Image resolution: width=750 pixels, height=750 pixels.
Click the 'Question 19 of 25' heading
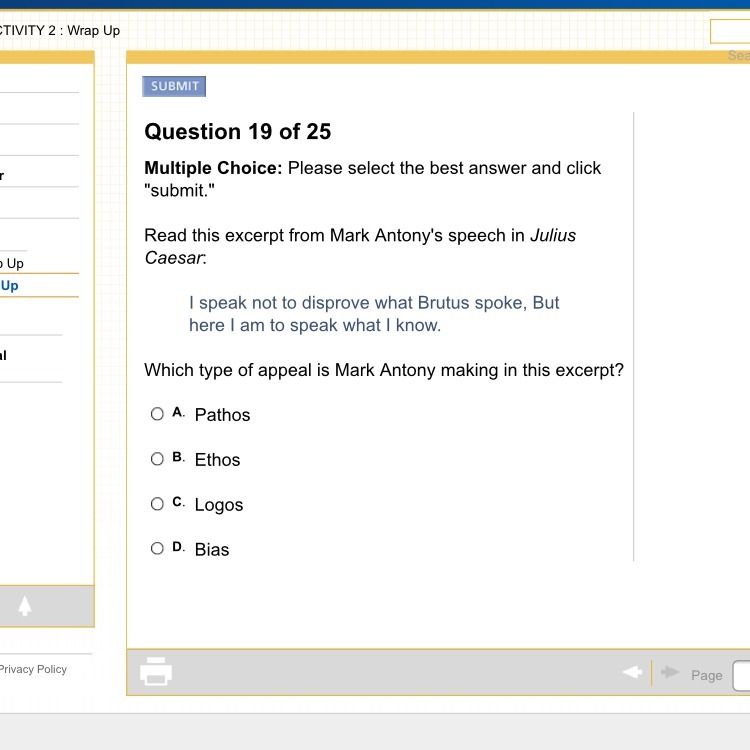[x=238, y=132]
